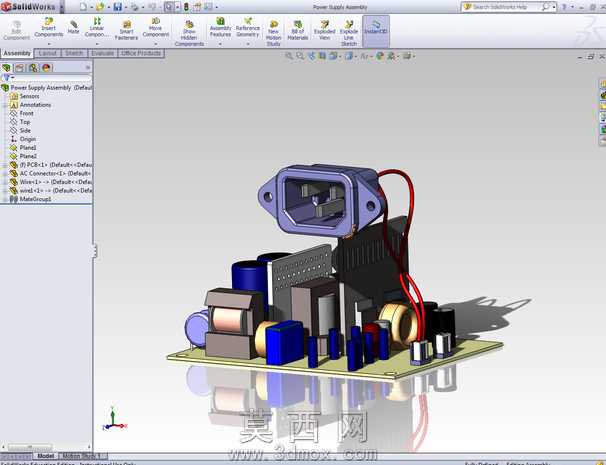Click Zoom to Fit in view toolbar
This screenshot has width=606, height=465.
point(289,56)
